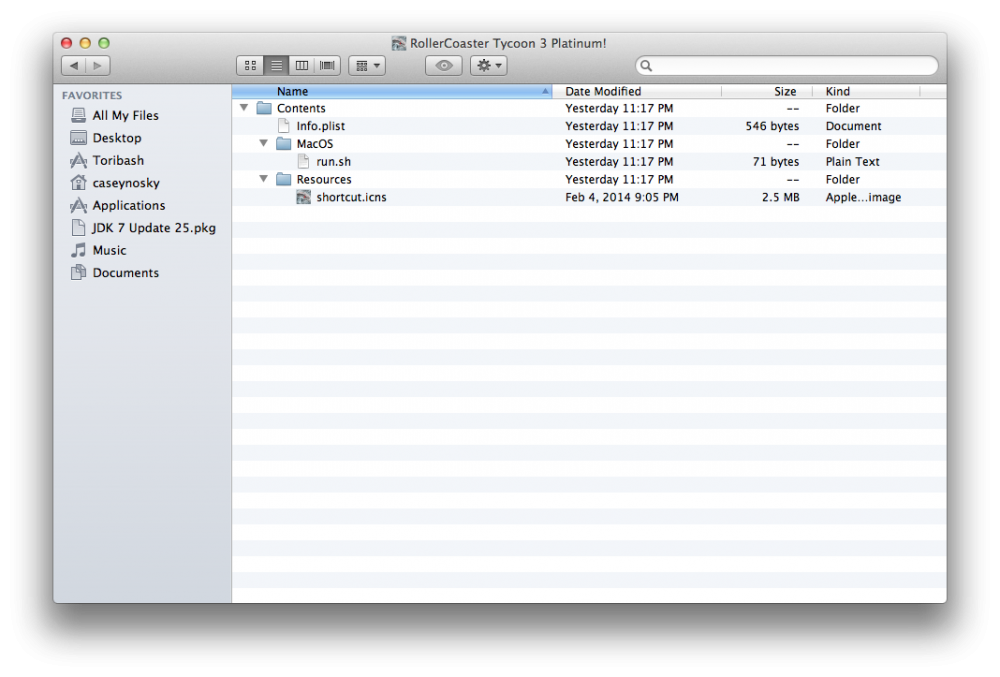1000x677 pixels.
Task: Switch to column view in toolbar
Action: tap(302, 66)
